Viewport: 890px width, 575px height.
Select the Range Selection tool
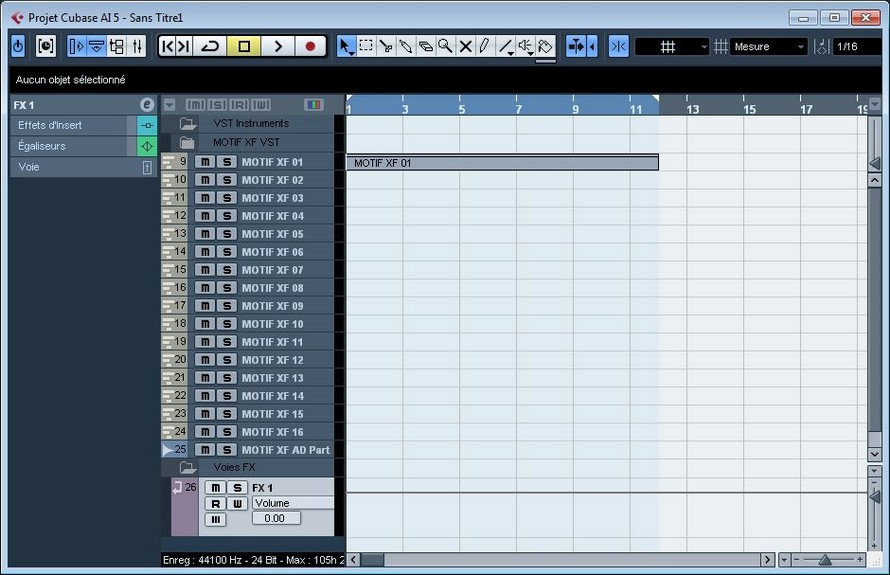click(366, 46)
